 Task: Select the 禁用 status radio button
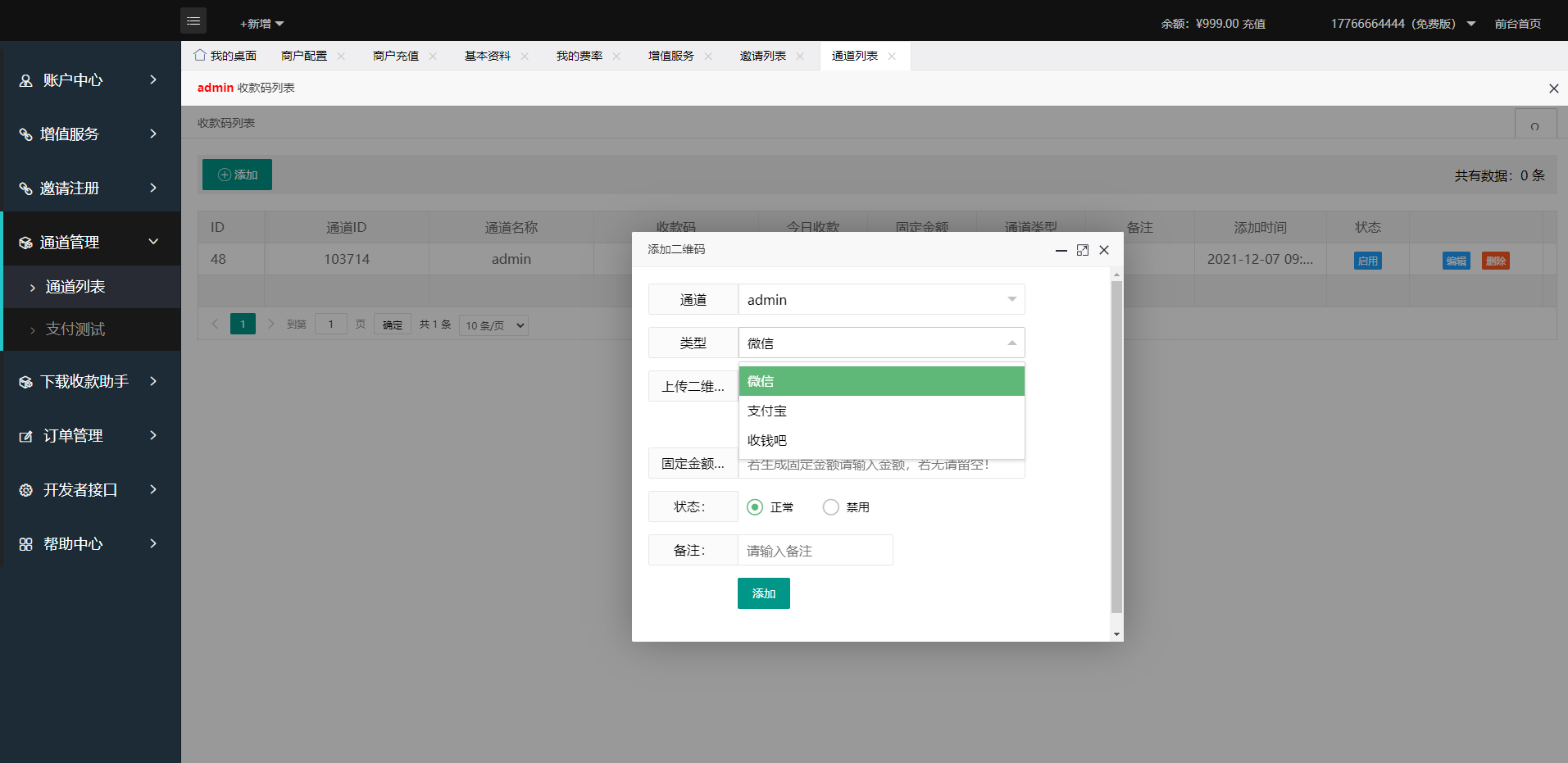tap(830, 507)
